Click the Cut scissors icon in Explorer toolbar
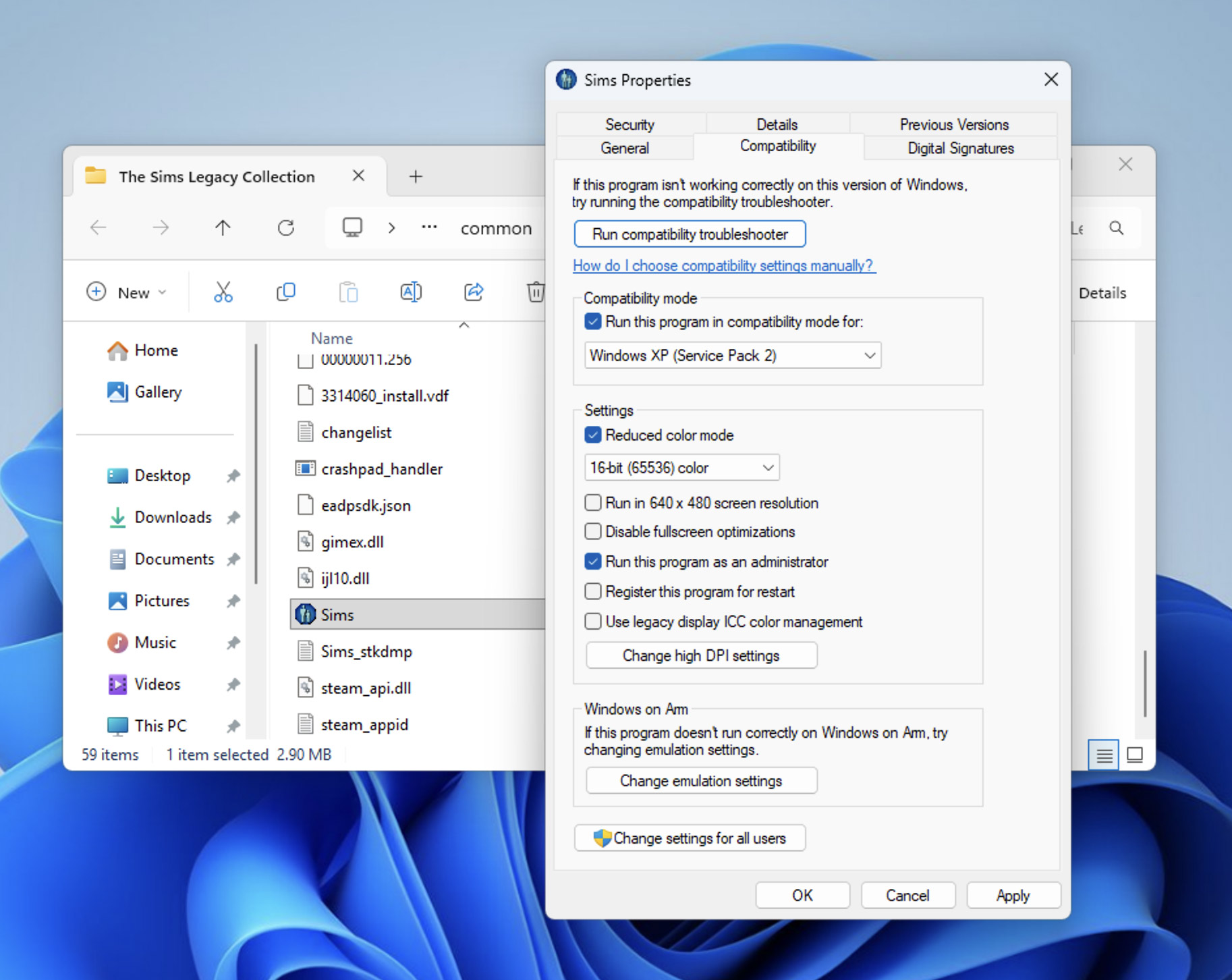 pyautogui.click(x=223, y=292)
